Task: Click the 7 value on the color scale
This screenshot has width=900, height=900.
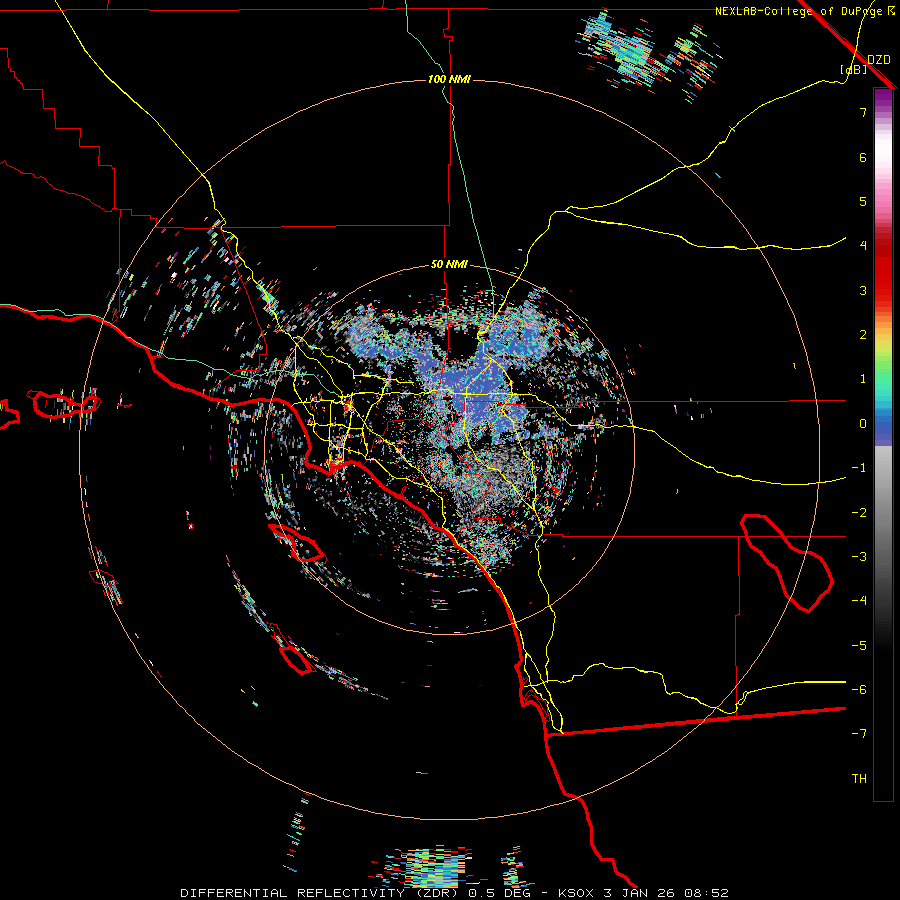Action: [863, 112]
